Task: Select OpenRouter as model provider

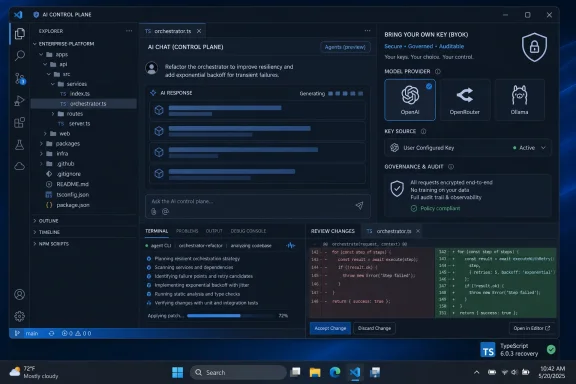Action: click(465, 100)
